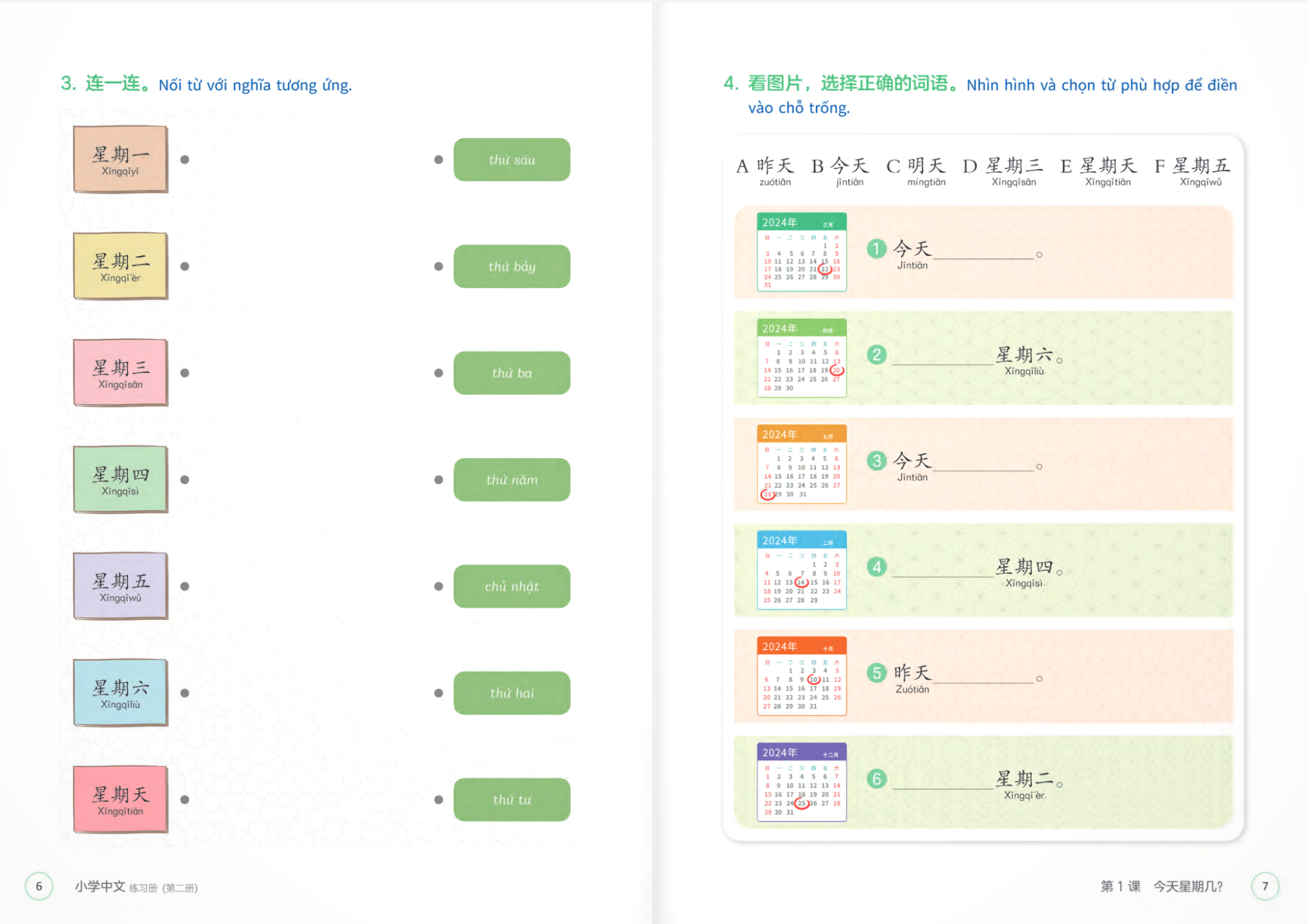Click the light blue 星期六 word card
The image size is (1308, 924).
(x=120, y=693)
